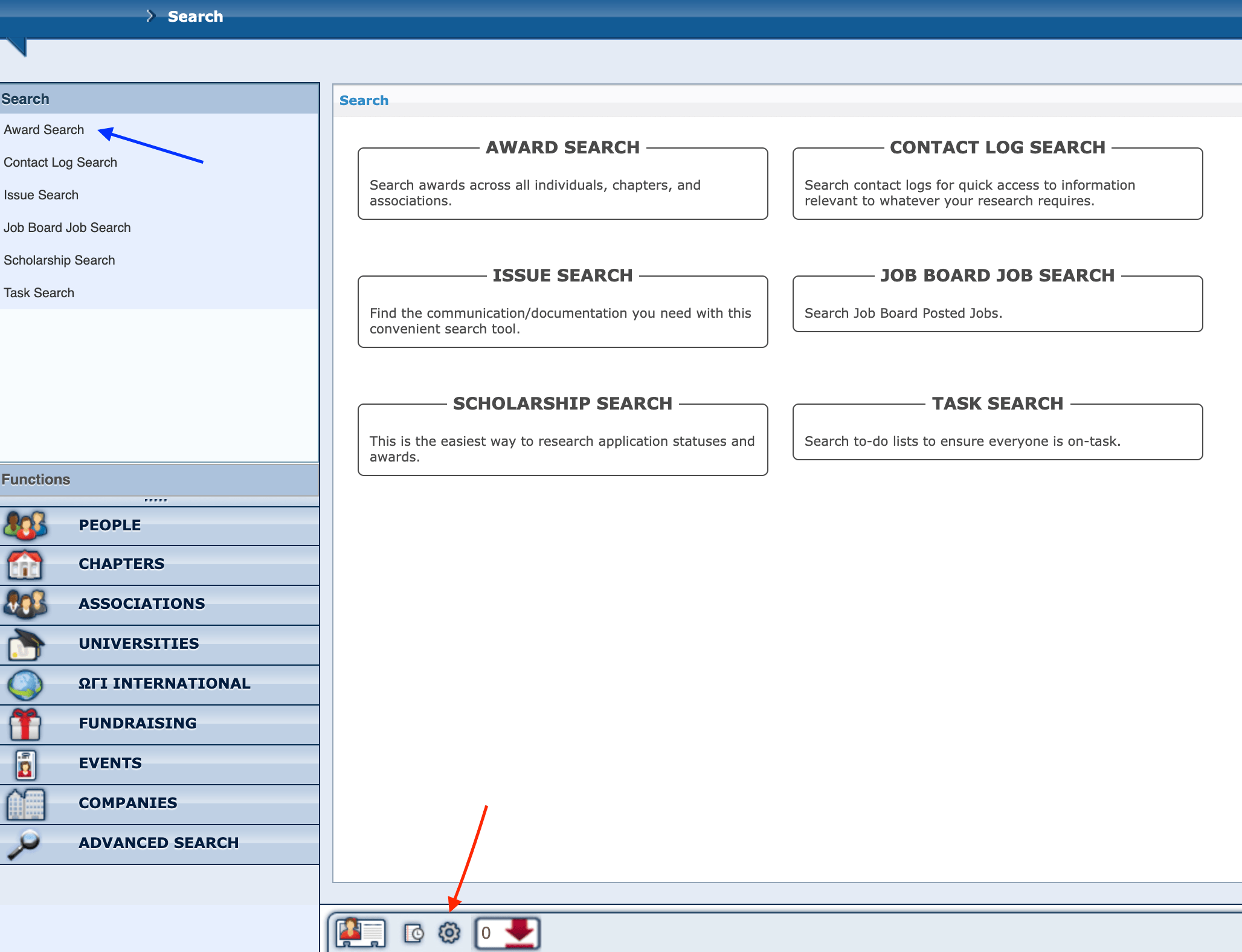Click the Companies building icon
Screen dimensions: 1242x952
click(x=25, y=804)
